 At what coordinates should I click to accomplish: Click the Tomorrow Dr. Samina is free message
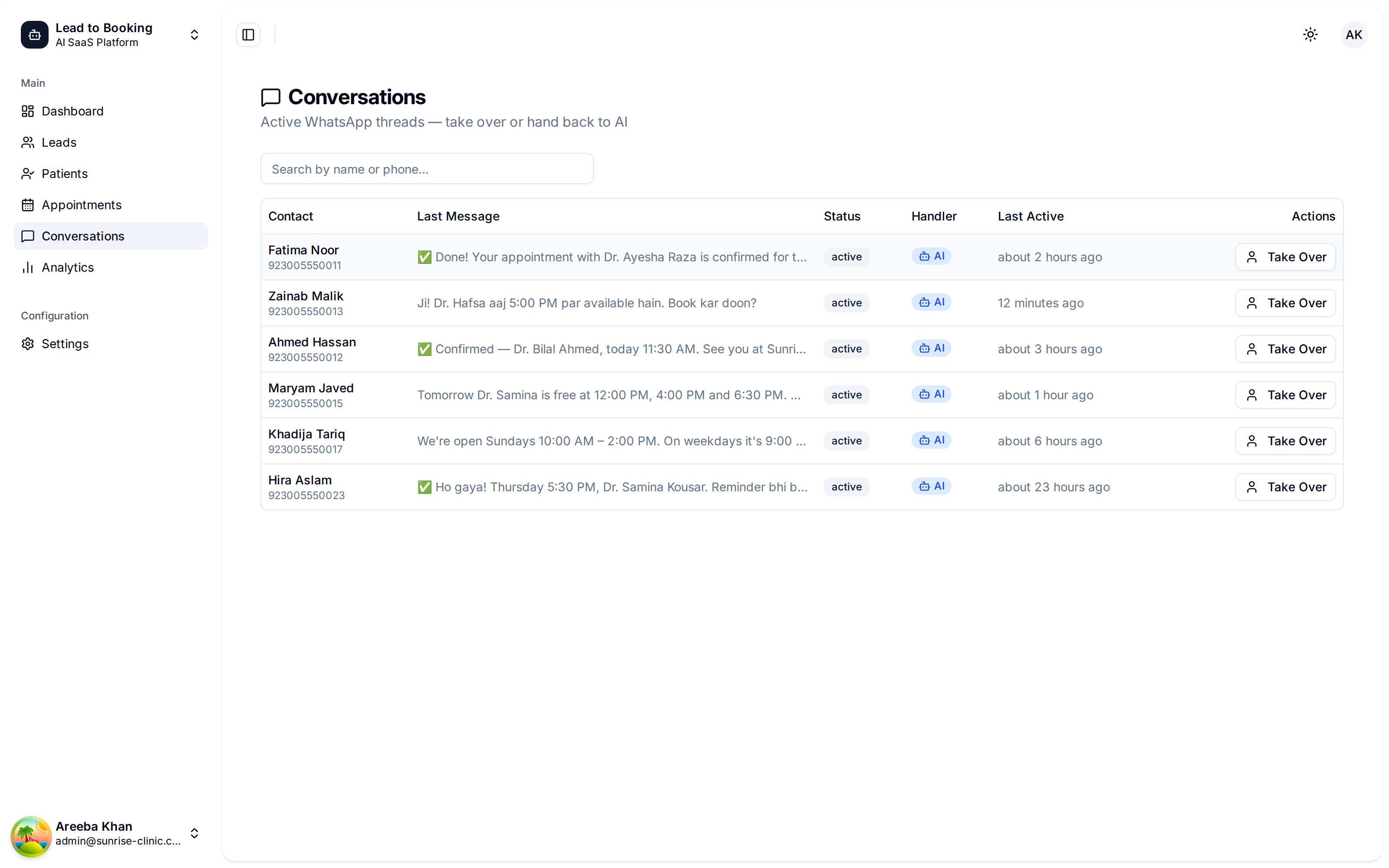click(609, 395)
